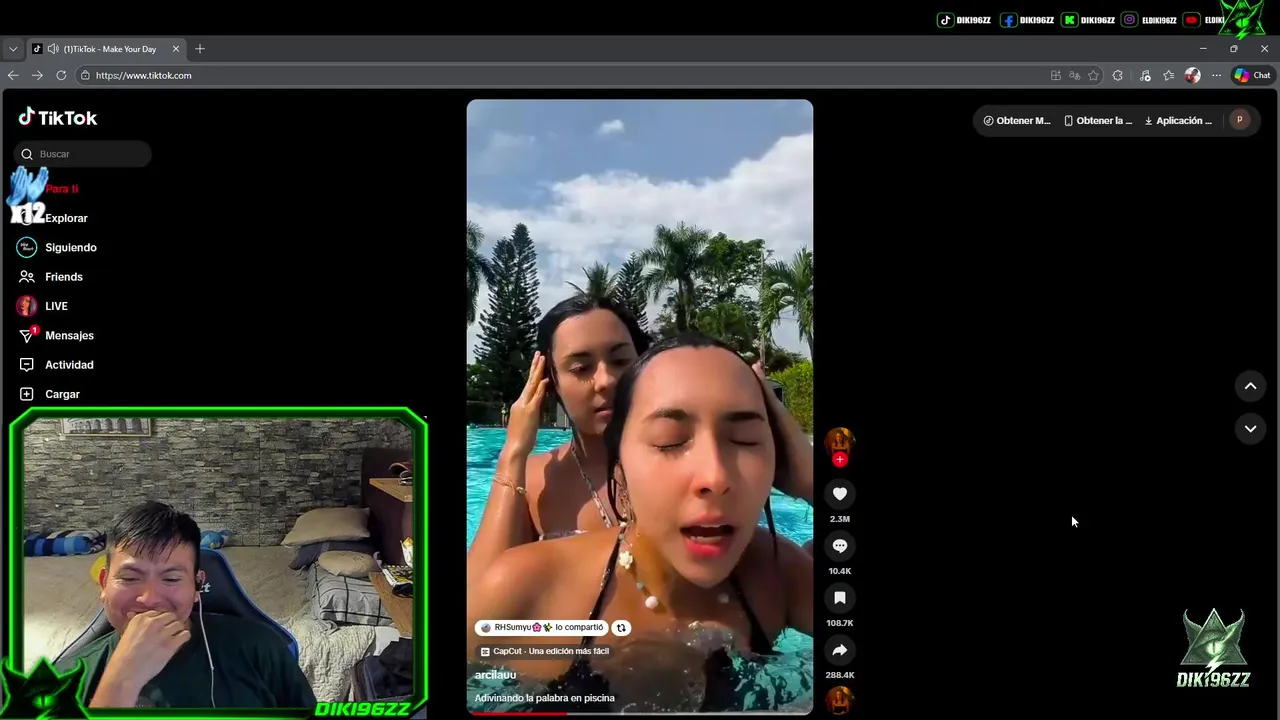The height and width of the screenshot is (720, 1280).
Task: Mute the tab via speaker icon
Action: [x=52, y=49]
